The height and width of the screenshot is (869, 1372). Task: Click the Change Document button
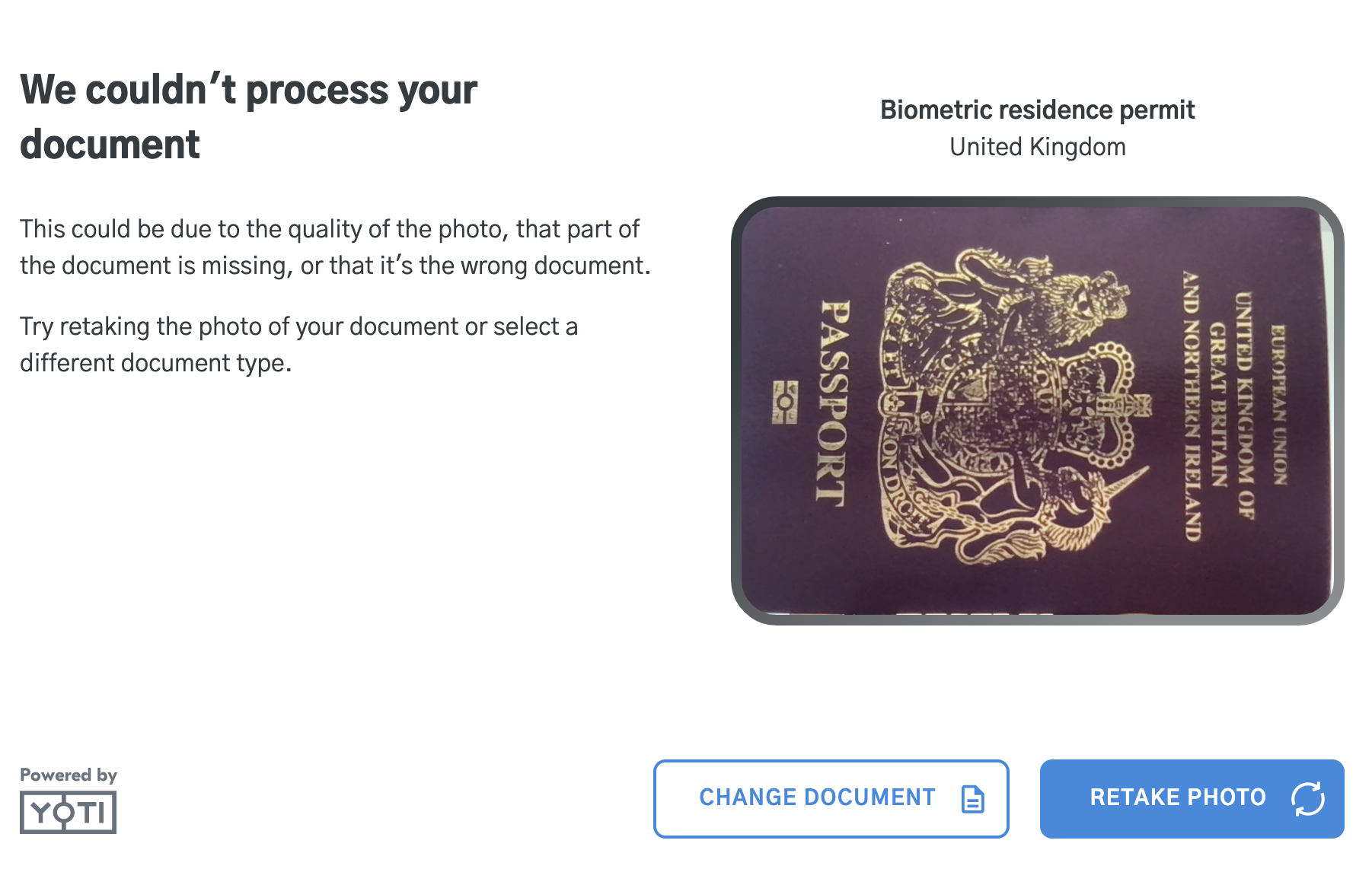(831, 798)
